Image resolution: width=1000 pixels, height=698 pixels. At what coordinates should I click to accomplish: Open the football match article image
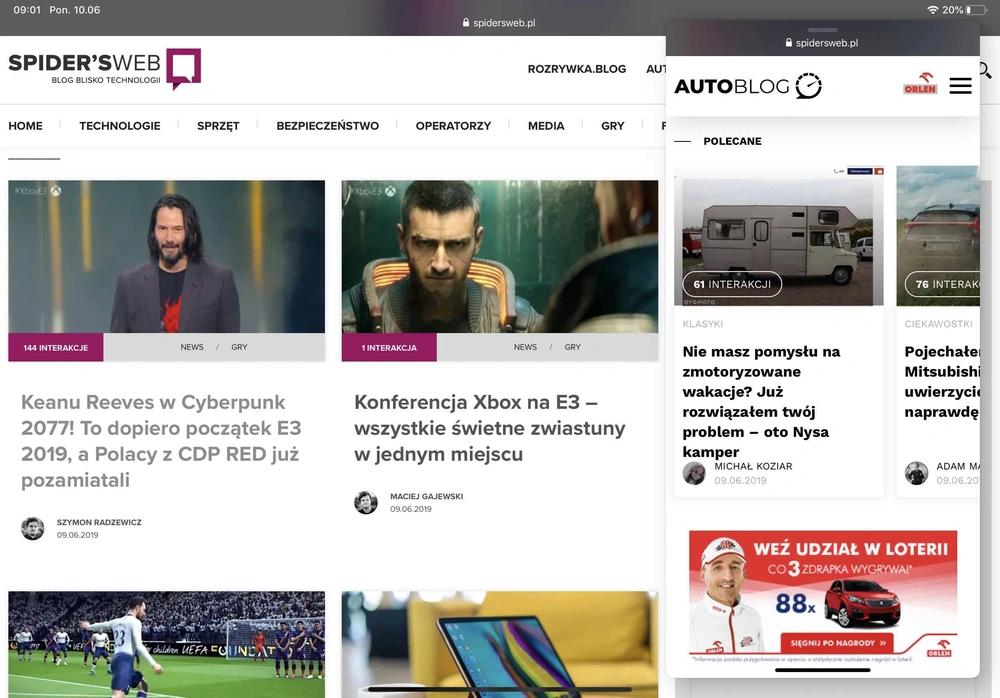point(166,644)
